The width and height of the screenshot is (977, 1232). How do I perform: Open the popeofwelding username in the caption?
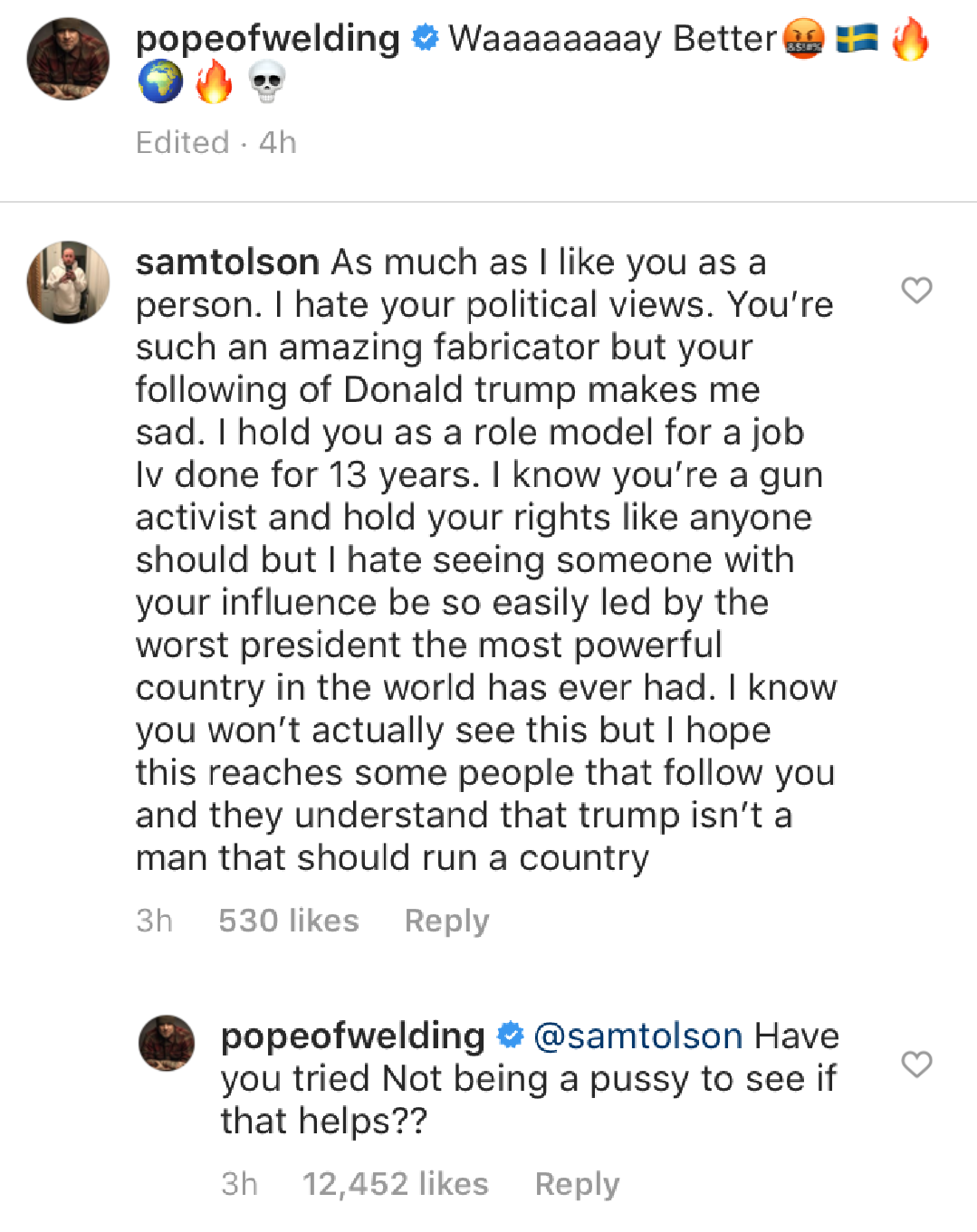(x=267, y=39)
